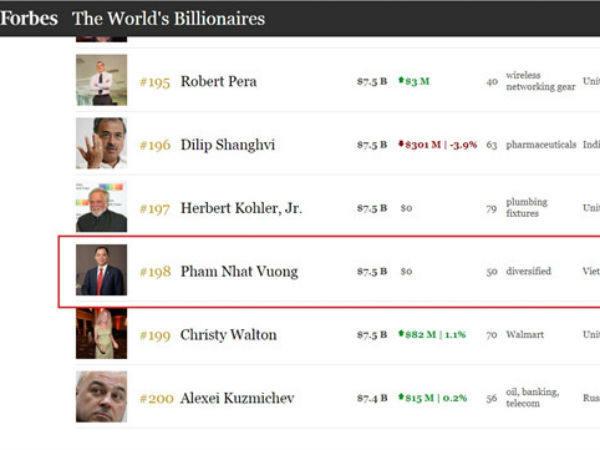The image size is (600, 450).
Task: Click the green up arrow beside $3 M
Action: click(x=401, y=80)
